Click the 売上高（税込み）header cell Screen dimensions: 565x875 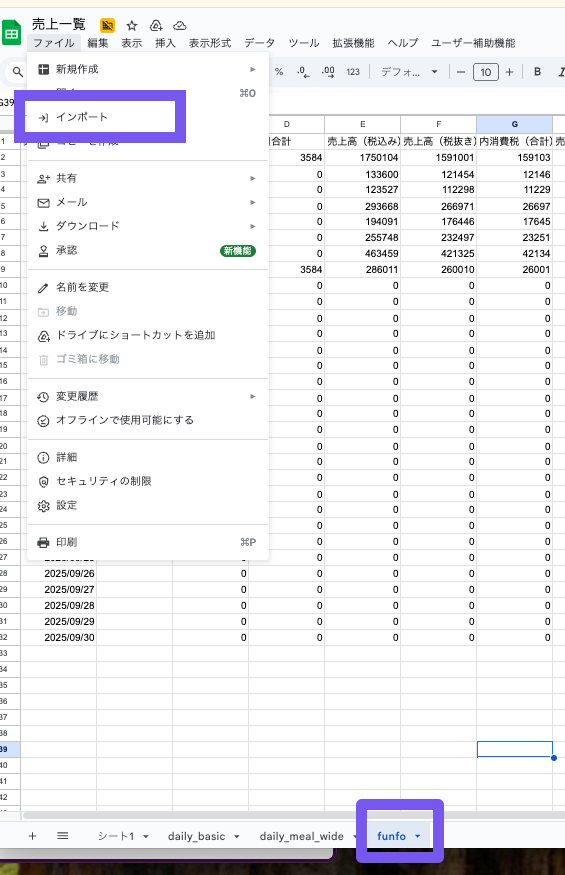363,141
